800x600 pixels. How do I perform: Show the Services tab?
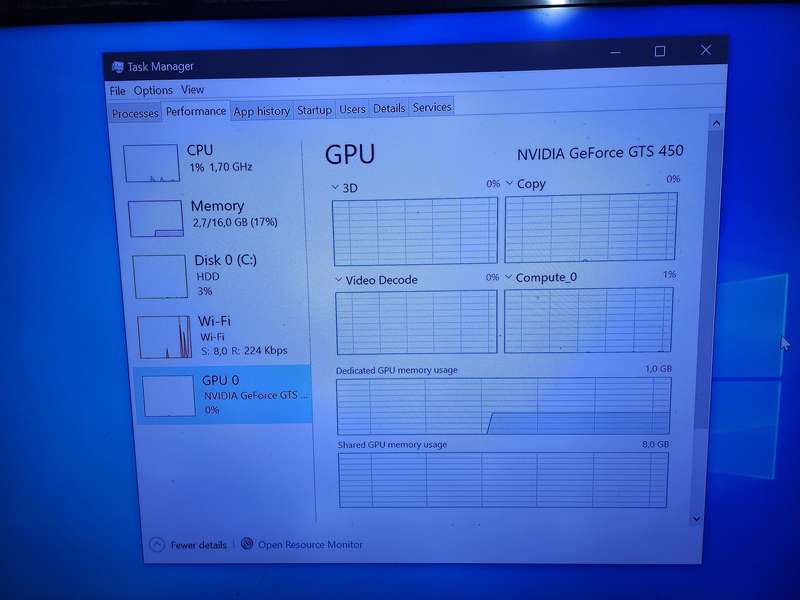pyautogui.click(x=432, y=107)
